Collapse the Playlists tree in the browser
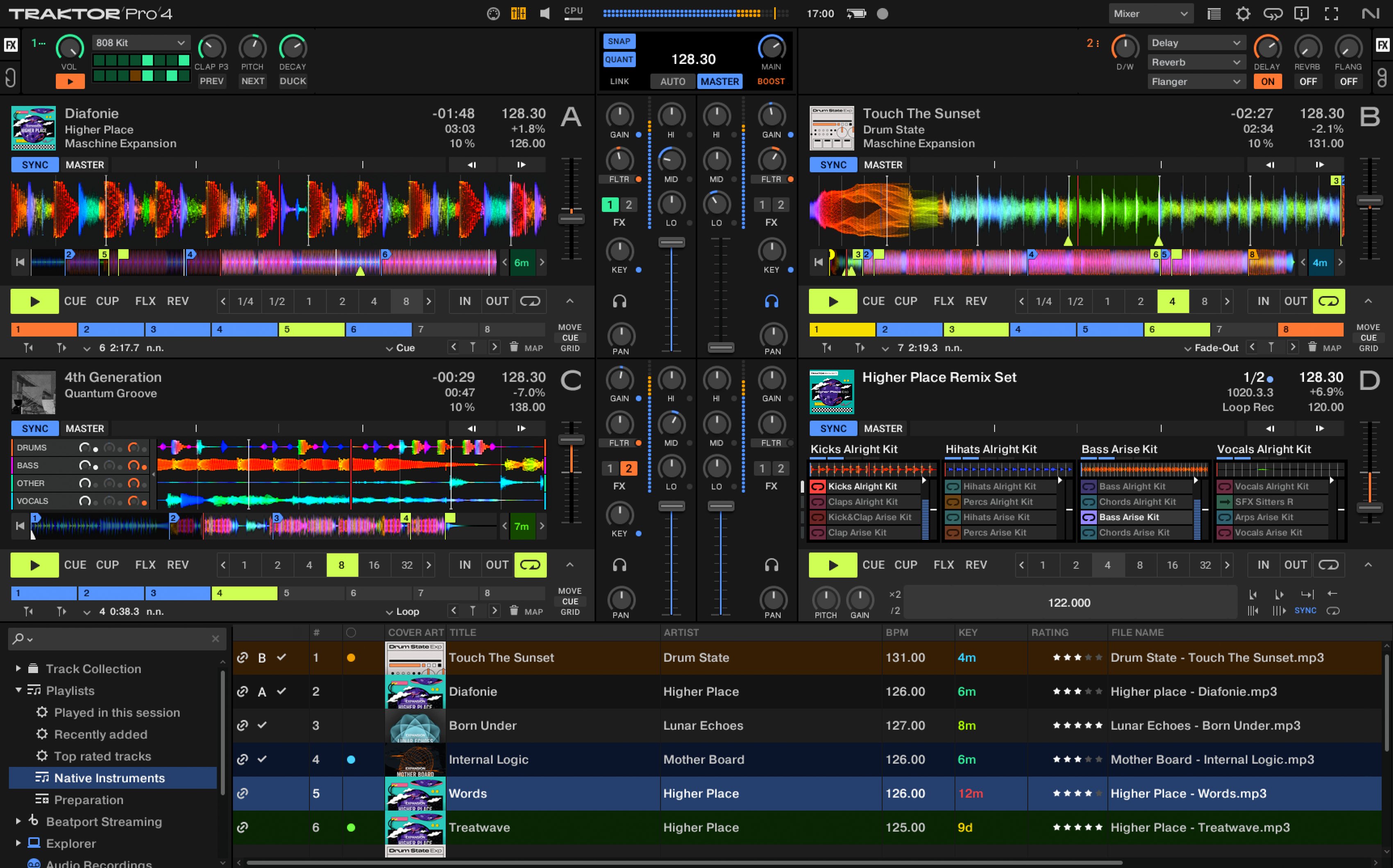Viewport: 1393px width, 868px height. [x=18, y=691]
